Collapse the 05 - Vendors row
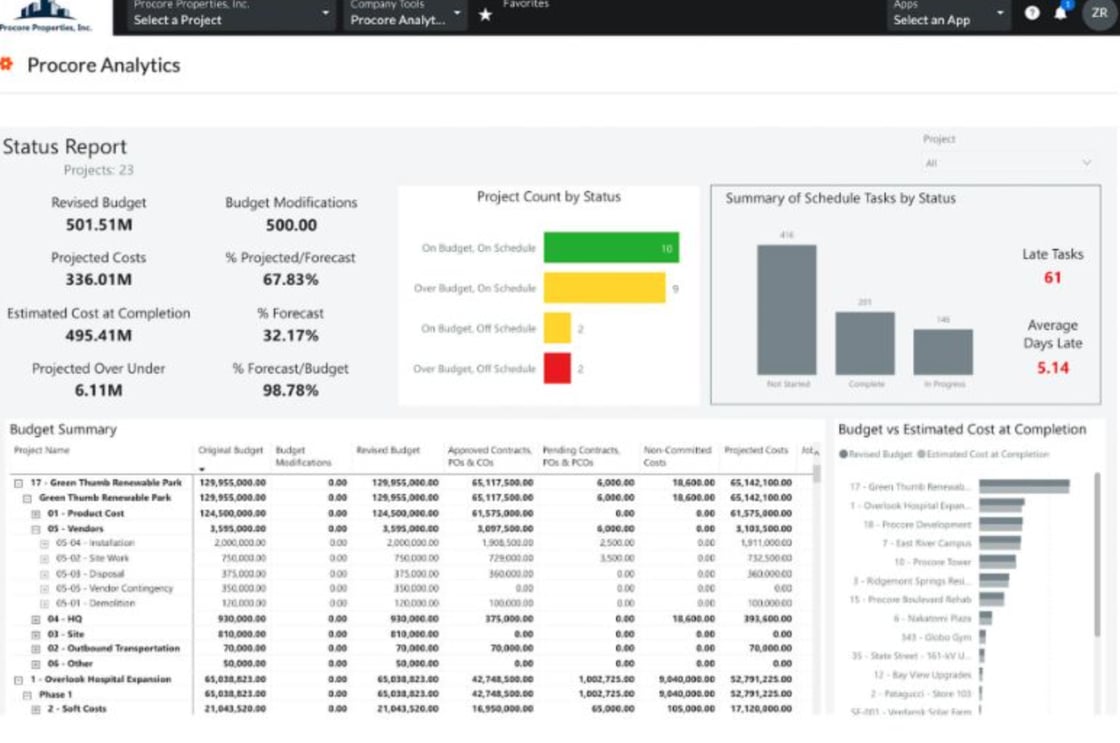The width and height of the screenshot is (1120, 743). 36,529
